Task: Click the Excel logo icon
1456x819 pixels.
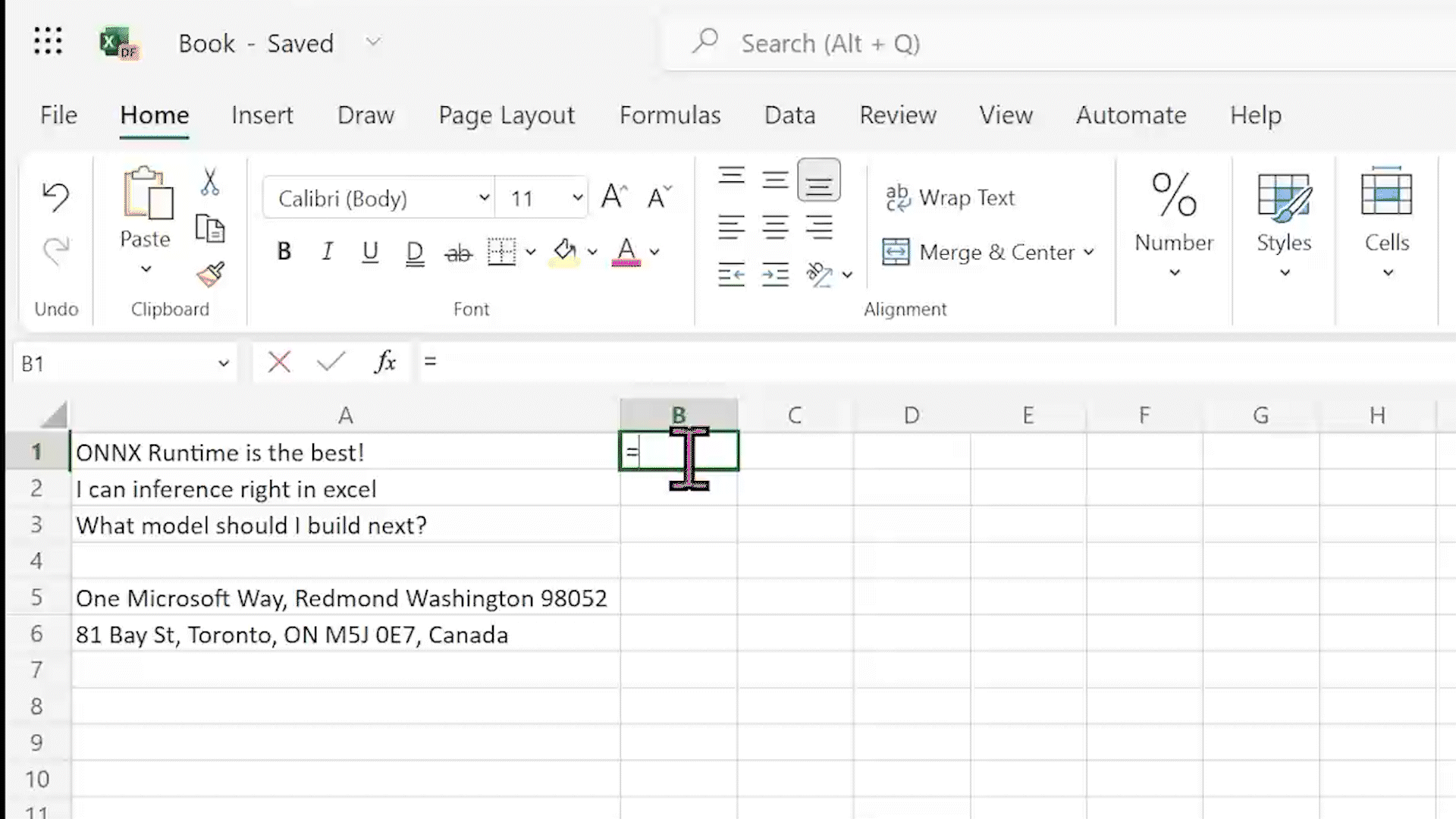Action: pos(119,42)
